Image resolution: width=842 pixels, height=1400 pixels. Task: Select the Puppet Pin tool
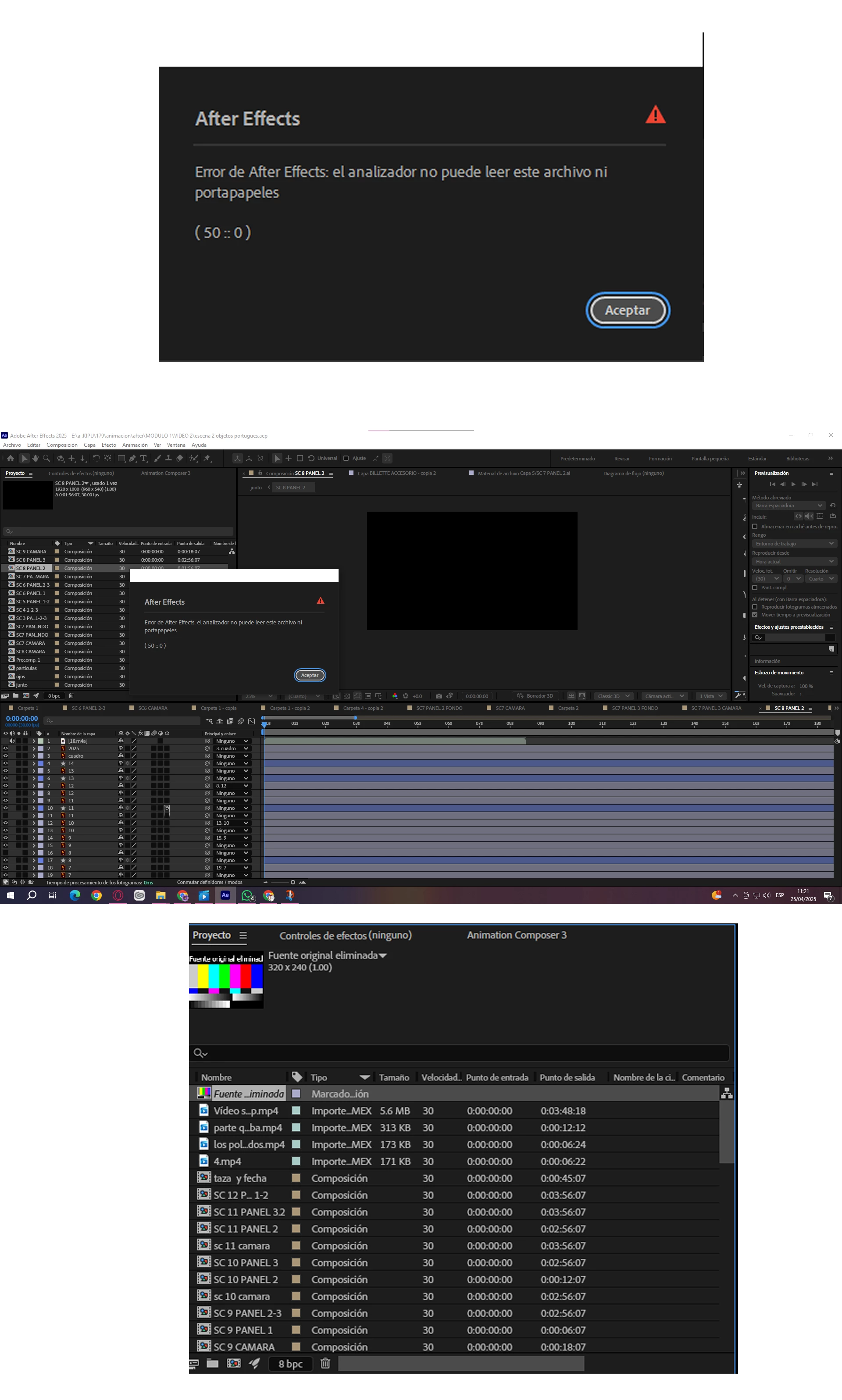[x=207, y=458]
